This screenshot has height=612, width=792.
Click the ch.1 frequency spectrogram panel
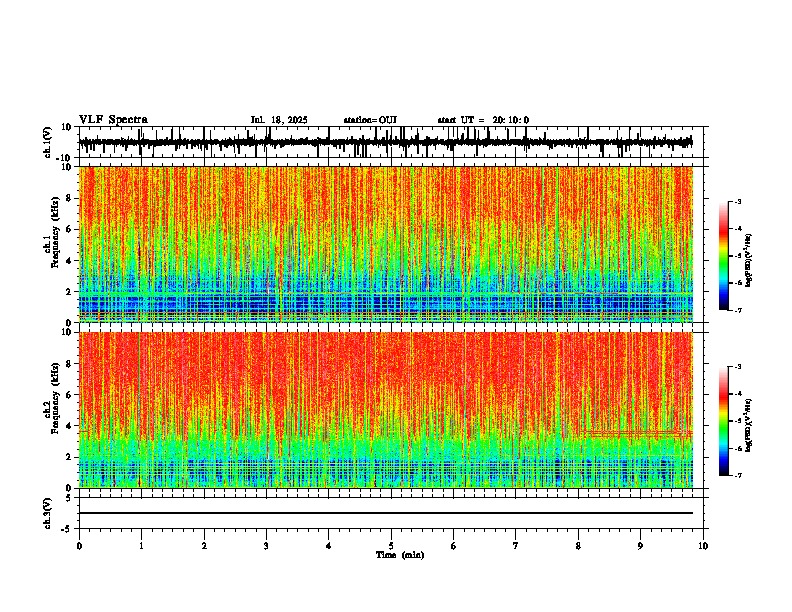(x=386, y=244)
